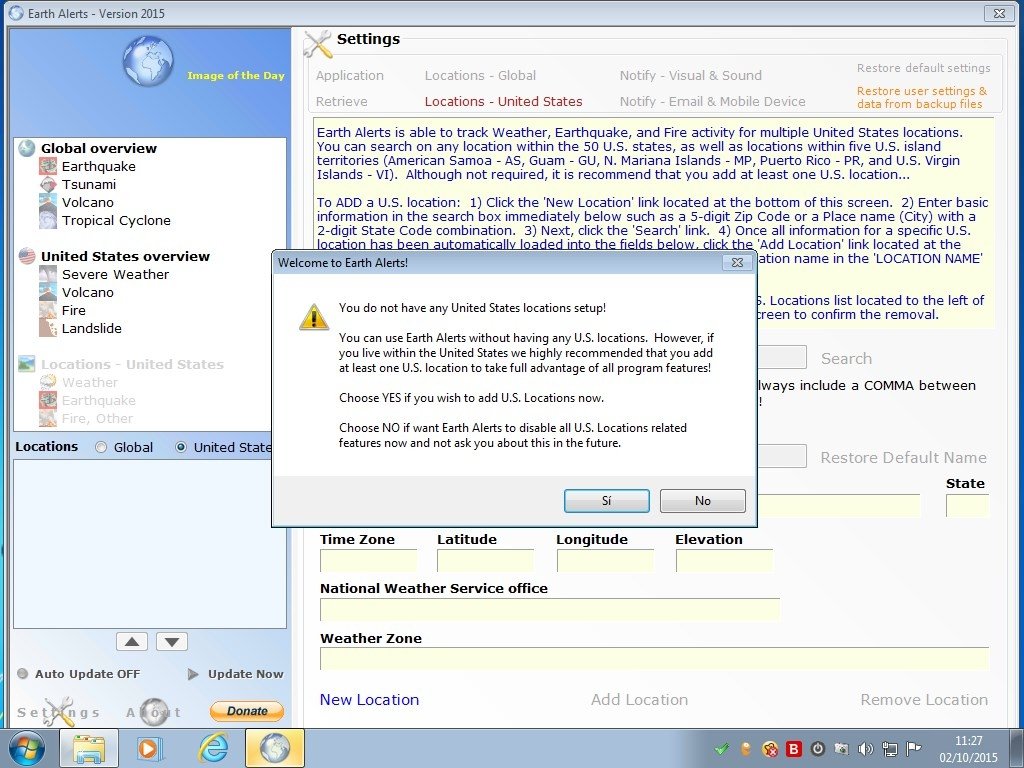This screenshot has width=1024, height=768.
Task: Click the National Weather Service office field
Action: 550,610
